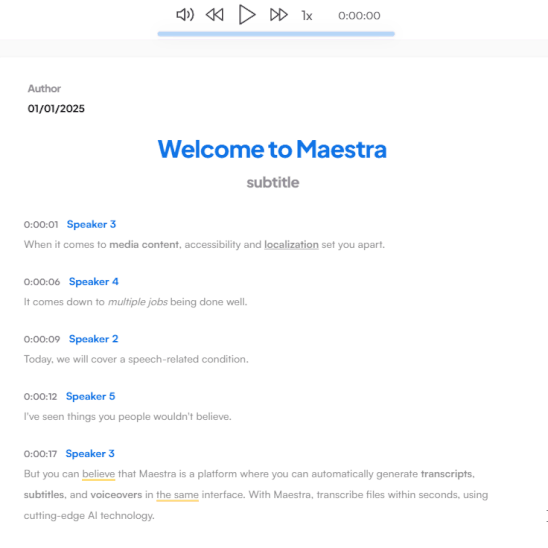Open the Speaker 2 label
Viewport: 548px width, 548px height.
pyautogui.click(x=94, y=339)
